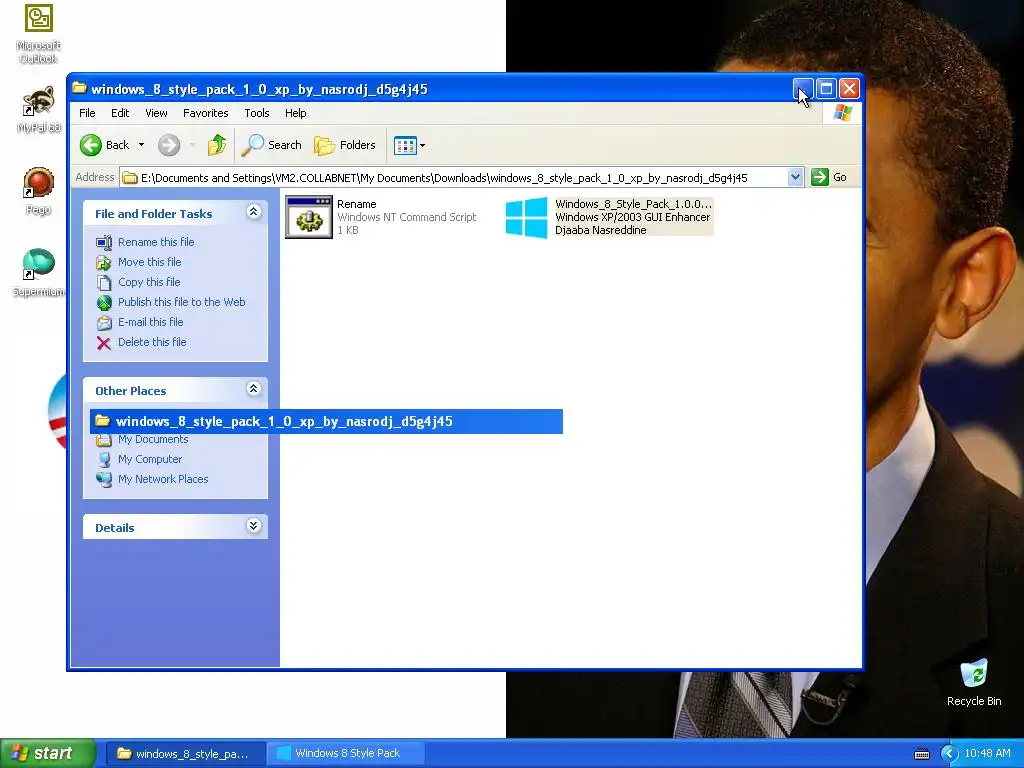Click the Windows_8_Style_Pack_1.0.0 file name

click(633, 204)
